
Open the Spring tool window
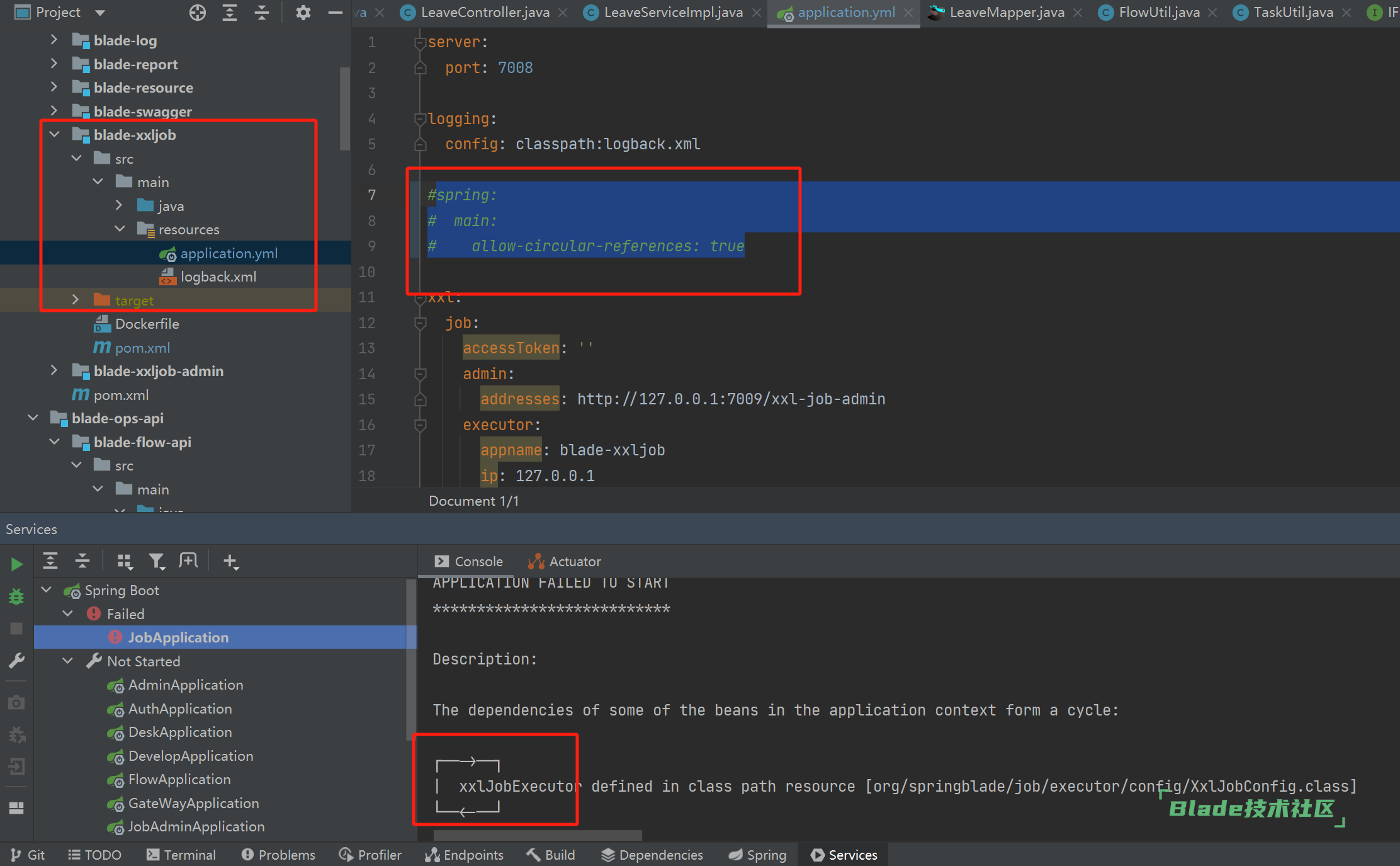click(x=758, y=855)
